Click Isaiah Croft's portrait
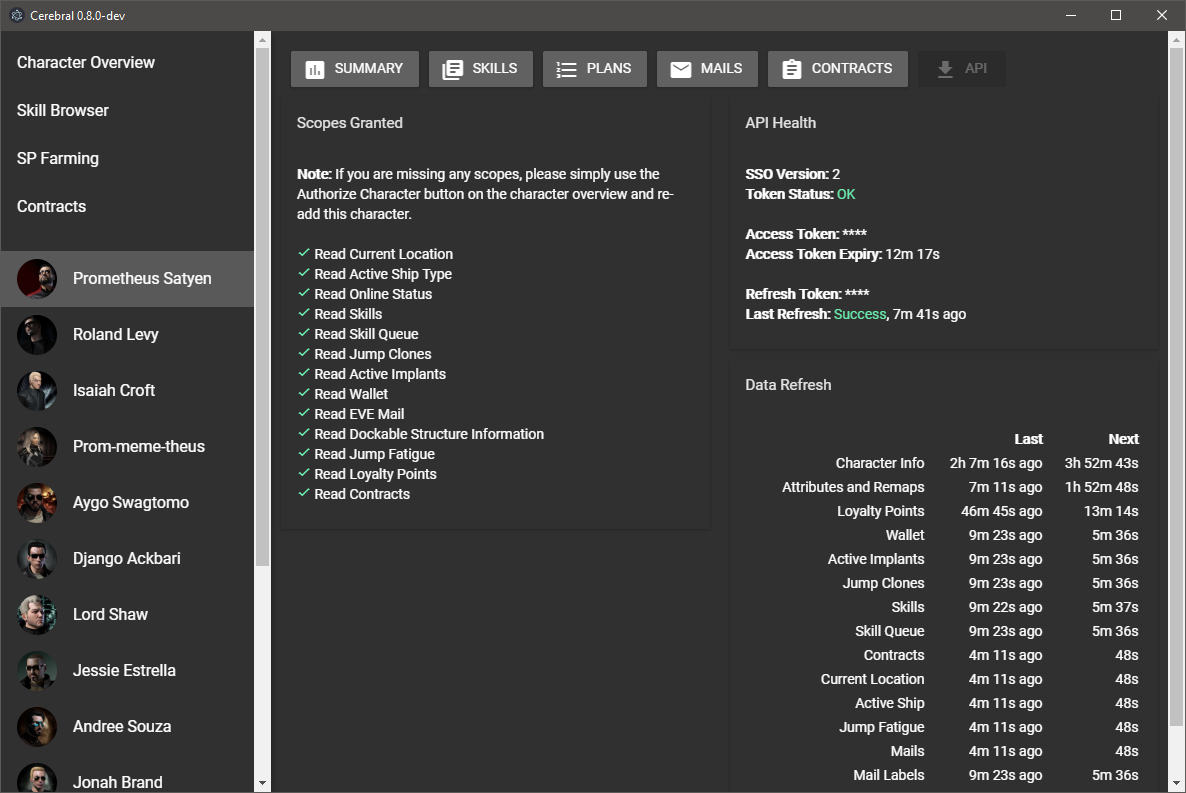 tap(37, 390)
